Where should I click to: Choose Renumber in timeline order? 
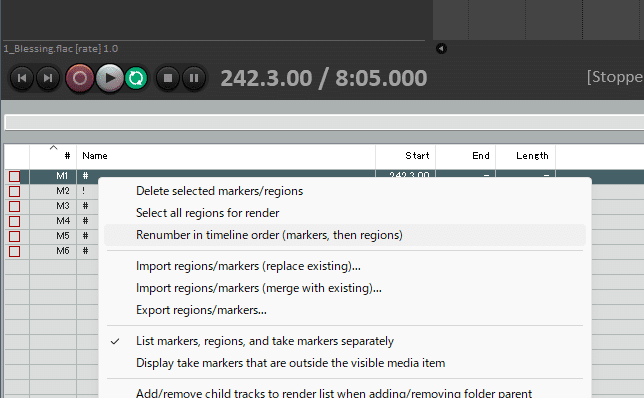[x=345, y=235]
